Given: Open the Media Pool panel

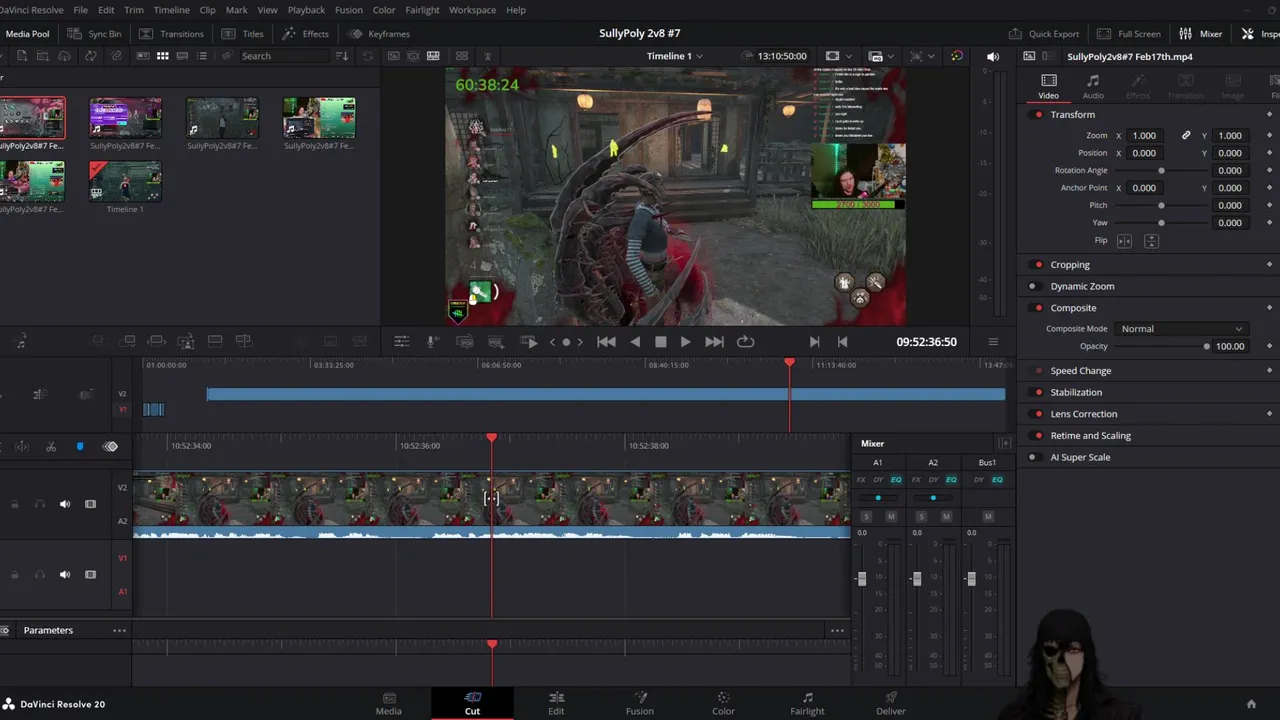Looking at the screenshot, I should tap(27, 34).
